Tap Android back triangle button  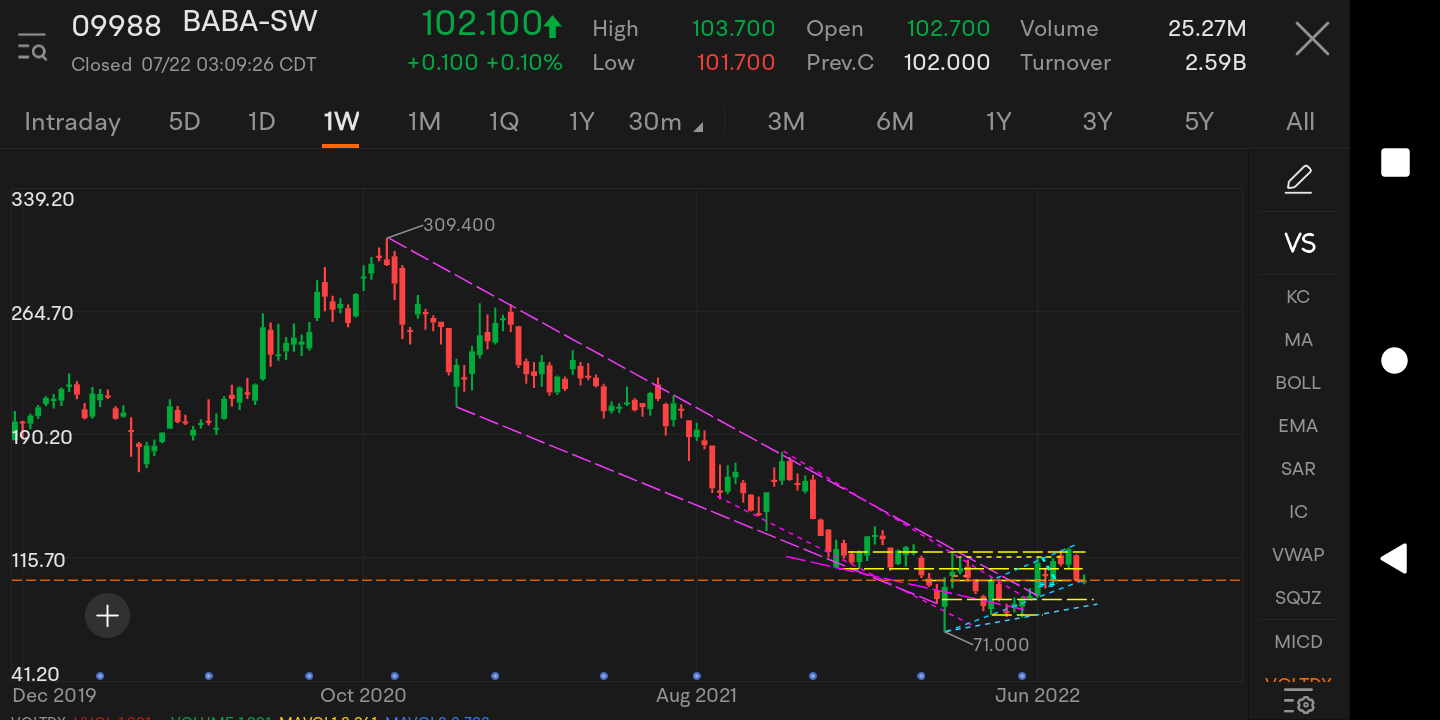tap(1394, 558)
